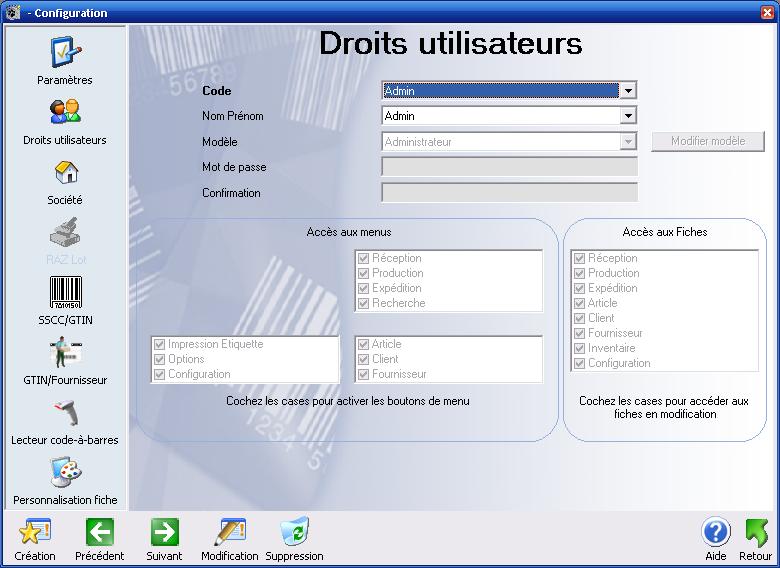Toggle Configuration checkbox in Accès aux menus

(x=159, y=374)
